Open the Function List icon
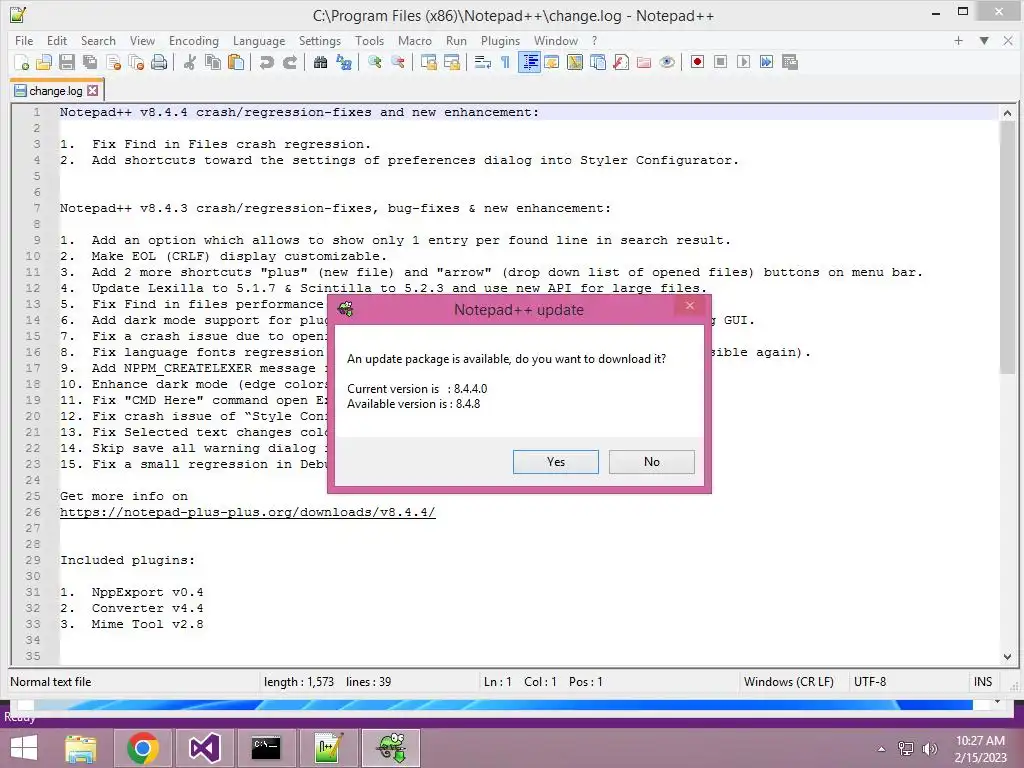This screenshot has width=1024, height=768. coord(621,63)
